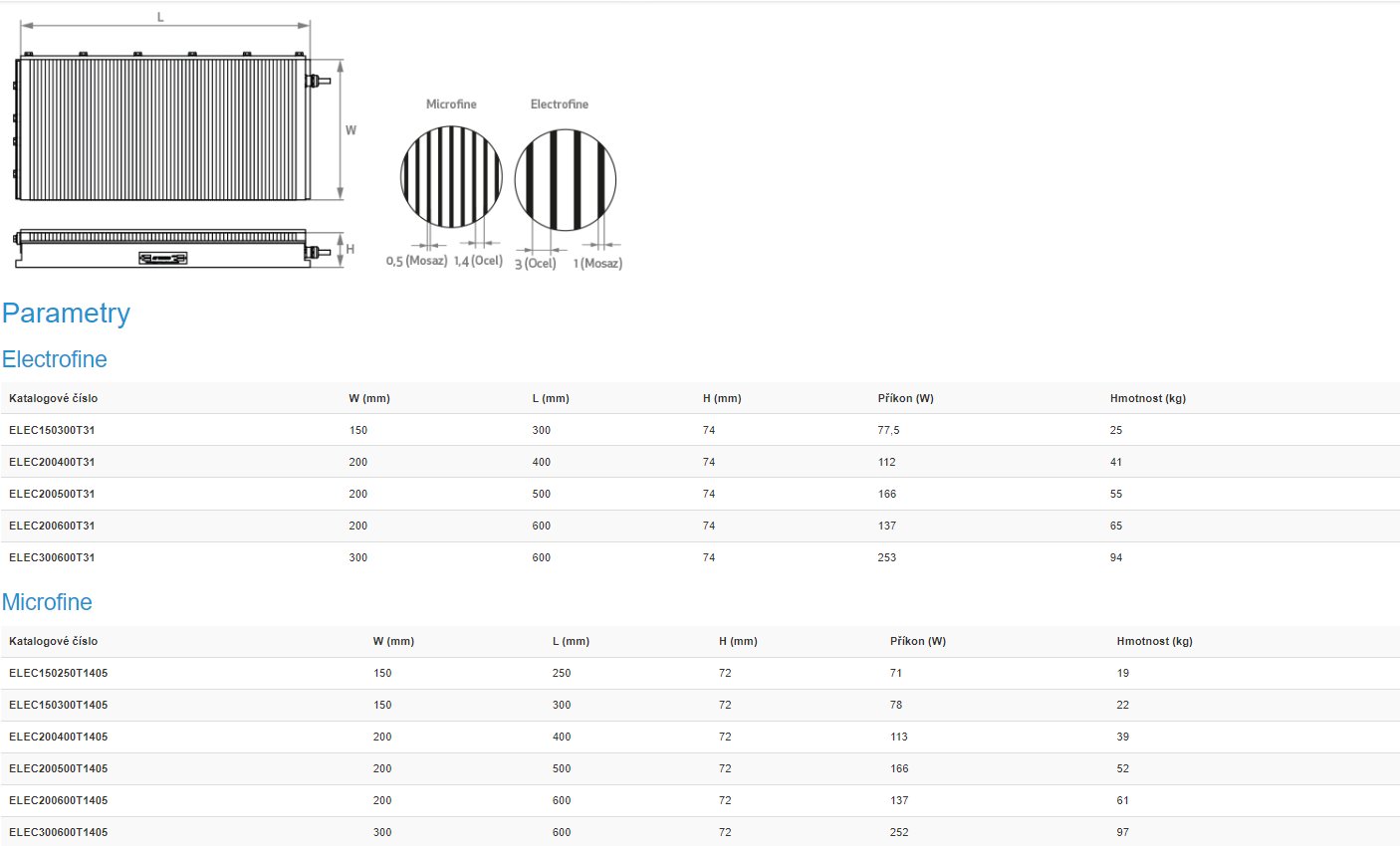The image size is (1400, 846).
Task: Click the 0,5 (Mosaz) dimension label
Action: pos(416,261)
